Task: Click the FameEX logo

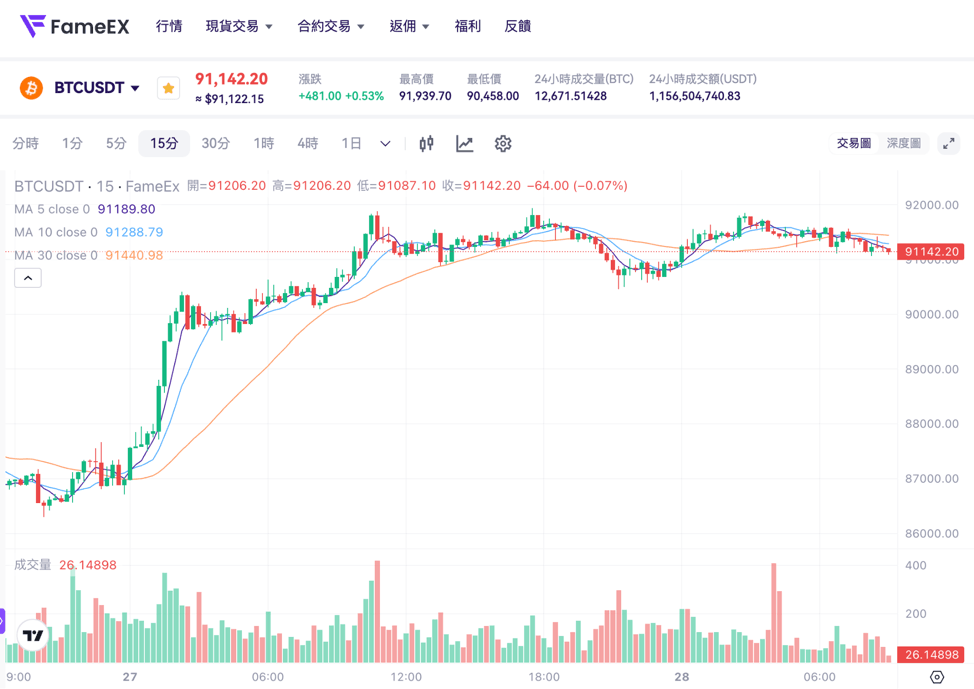Action: click(x=75, y=26)
